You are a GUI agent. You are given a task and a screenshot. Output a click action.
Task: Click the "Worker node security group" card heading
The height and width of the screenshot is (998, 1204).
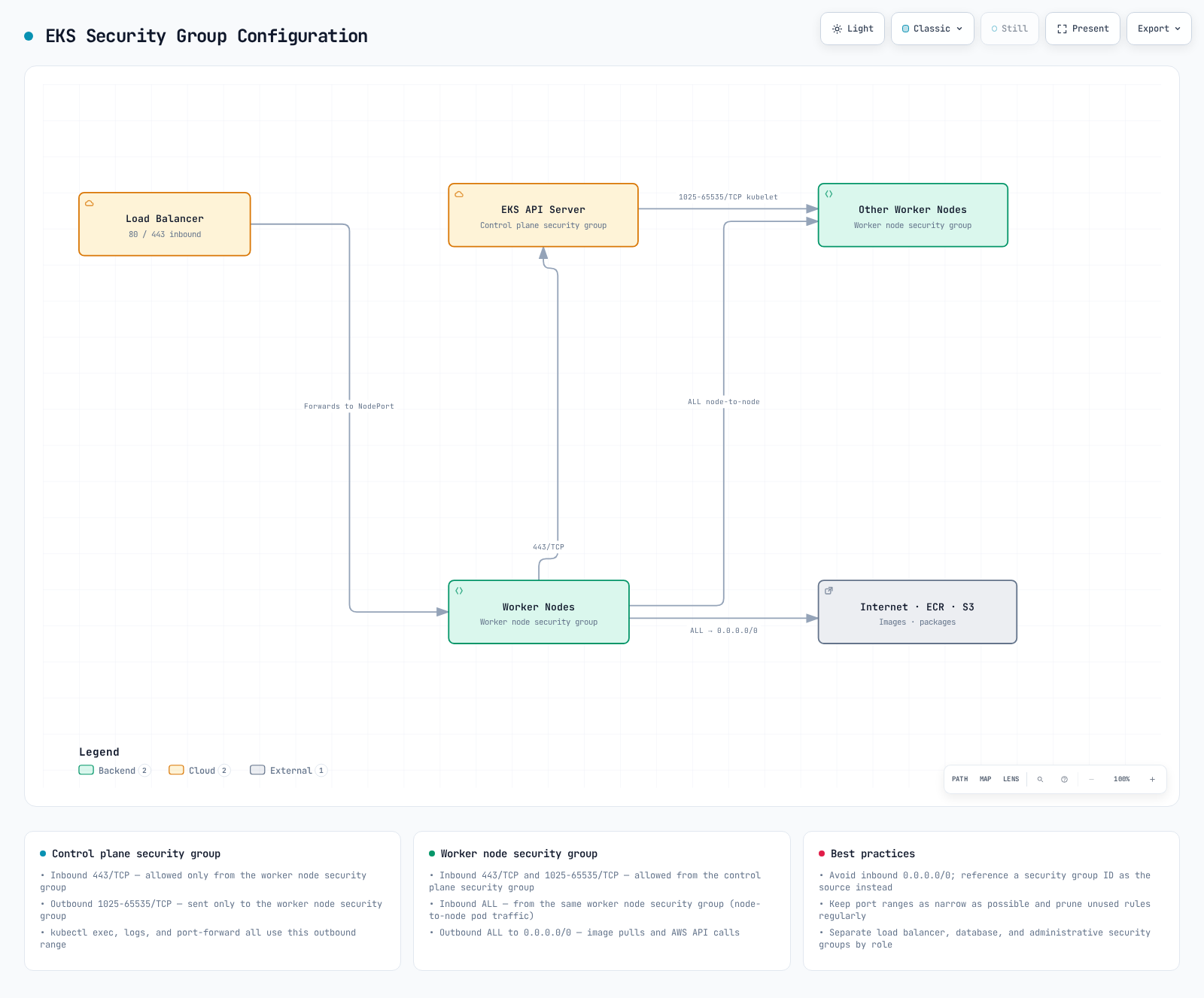click(x=519, y=853)
